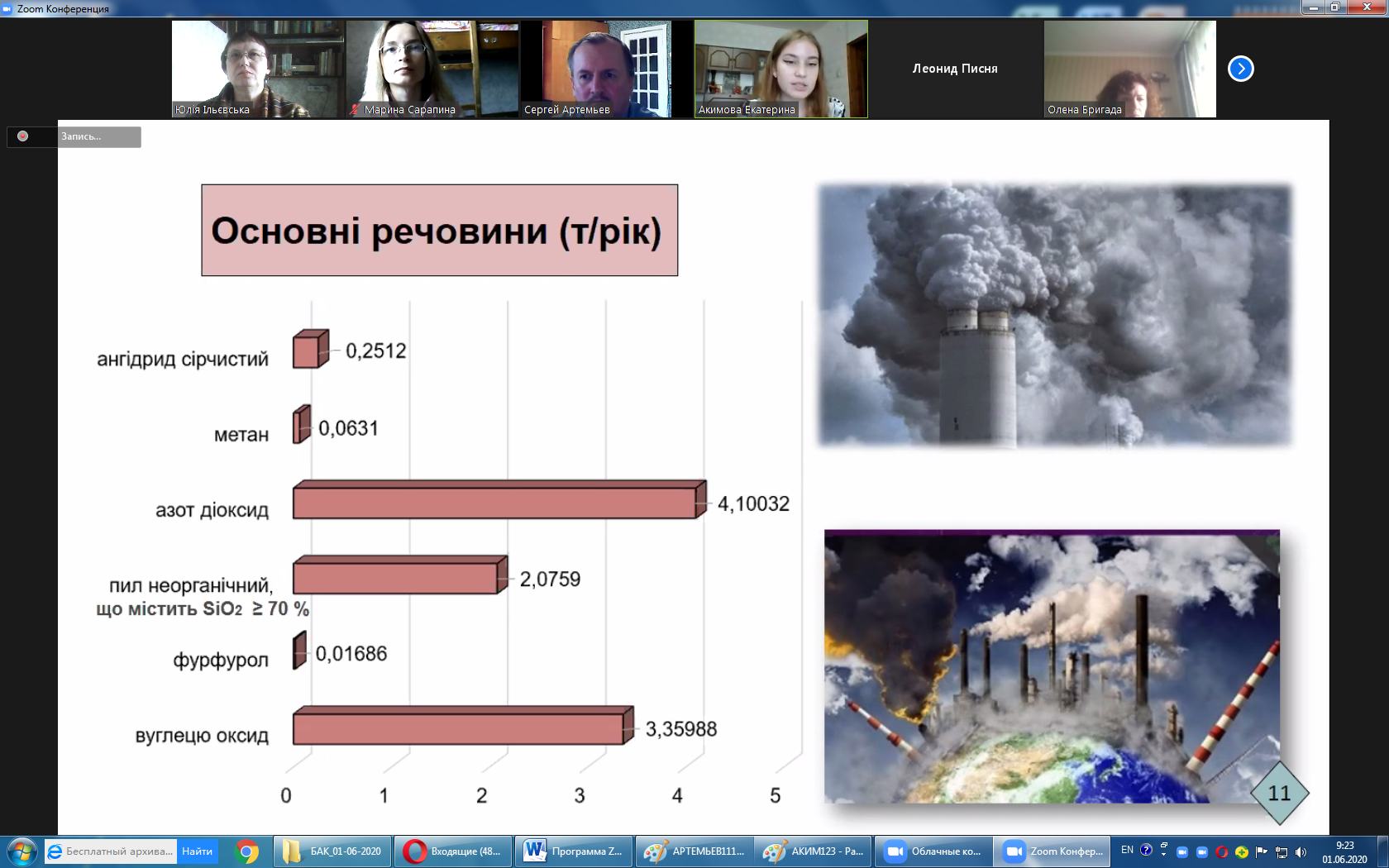This screenshot has height=868, width=1389.
Task: Expand the language bar options arrow
Action: click(x=1163, y=854)
